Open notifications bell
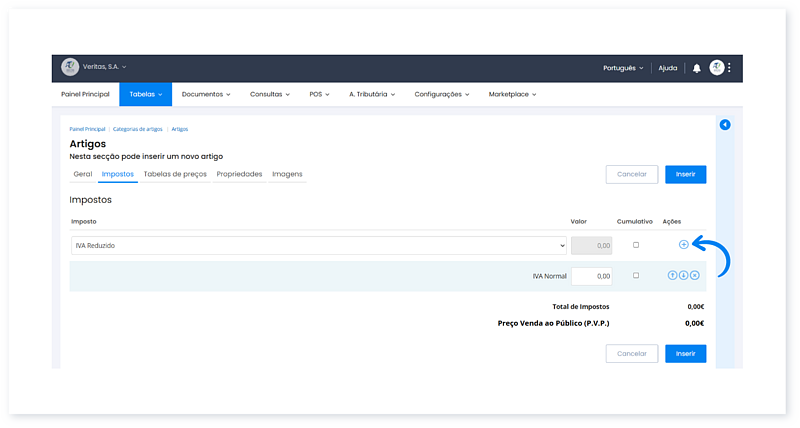The image size is (800, 428). pyautogui.click(x=697, y=68)
